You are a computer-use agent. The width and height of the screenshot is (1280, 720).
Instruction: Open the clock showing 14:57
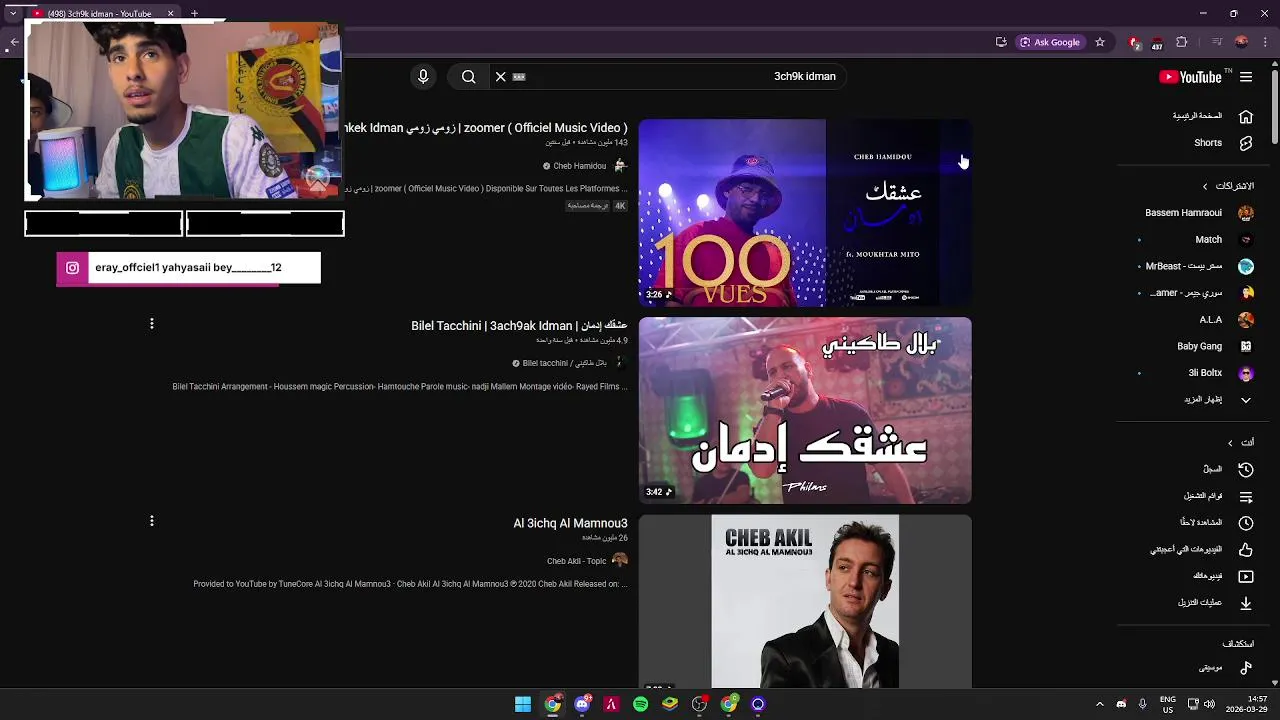pyautogui.click(x=1247, y=704)
